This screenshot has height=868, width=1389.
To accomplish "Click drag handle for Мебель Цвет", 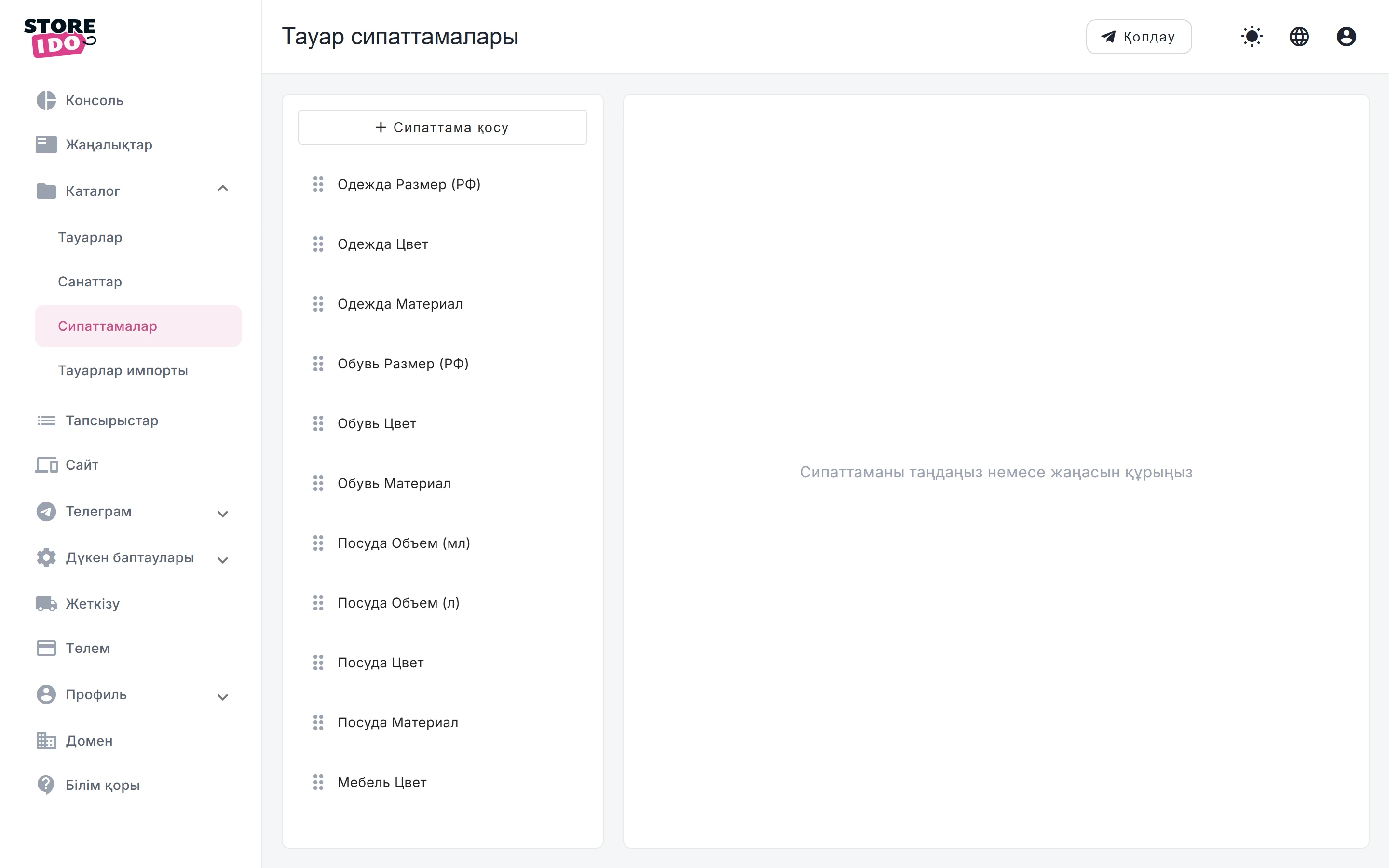I will click(318, 783).
